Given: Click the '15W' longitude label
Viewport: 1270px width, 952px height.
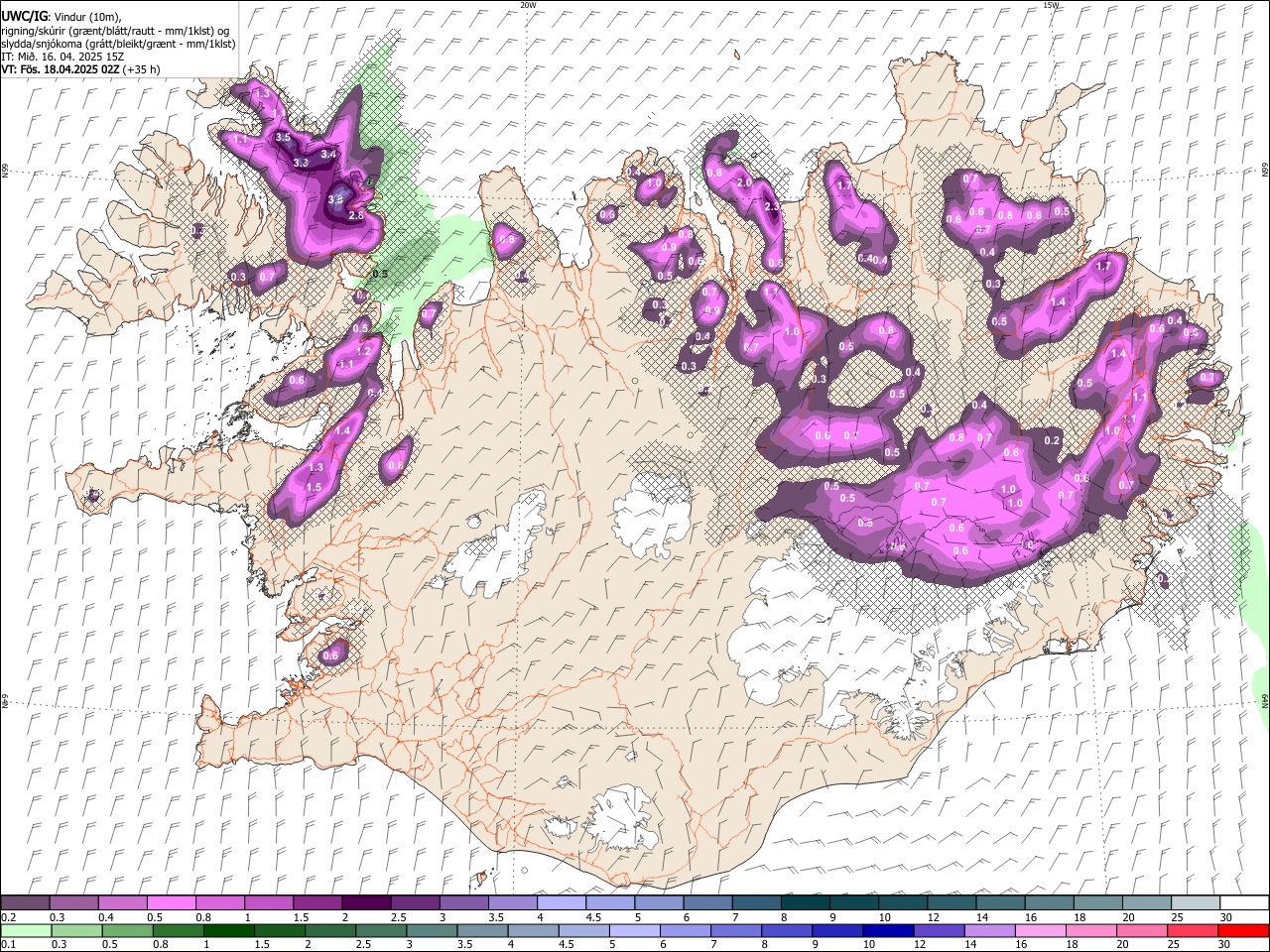Looking at the screenshot, I should pyautogui.click(x=1051, y=5).
